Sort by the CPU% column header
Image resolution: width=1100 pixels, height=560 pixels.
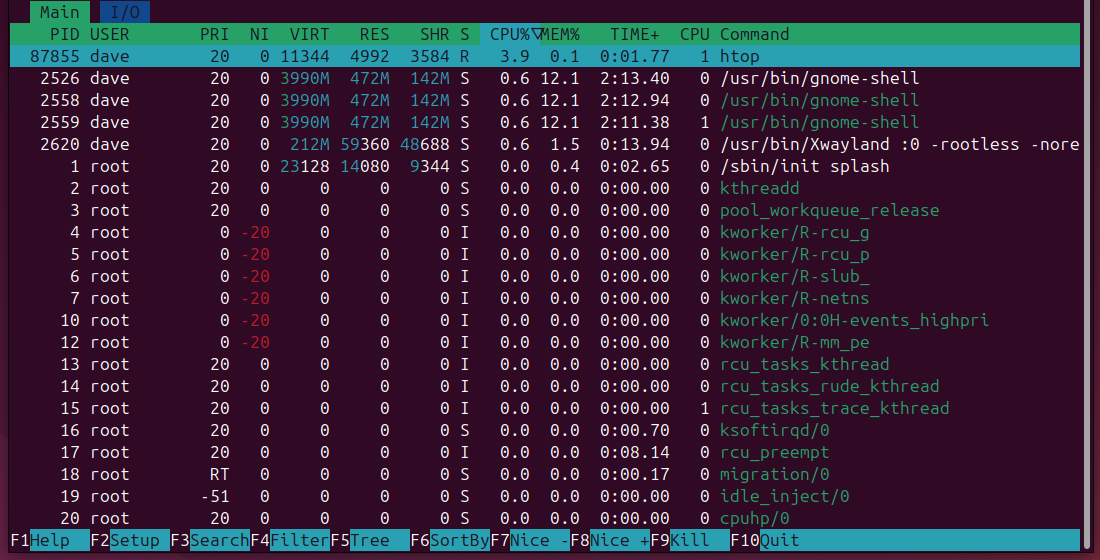tap(510, 34)
